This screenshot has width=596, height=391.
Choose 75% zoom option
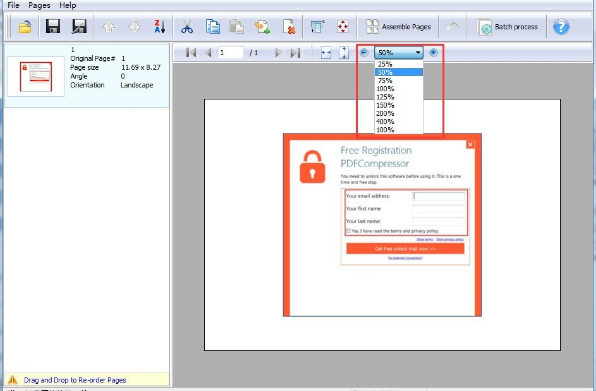[x=399, y=81]
